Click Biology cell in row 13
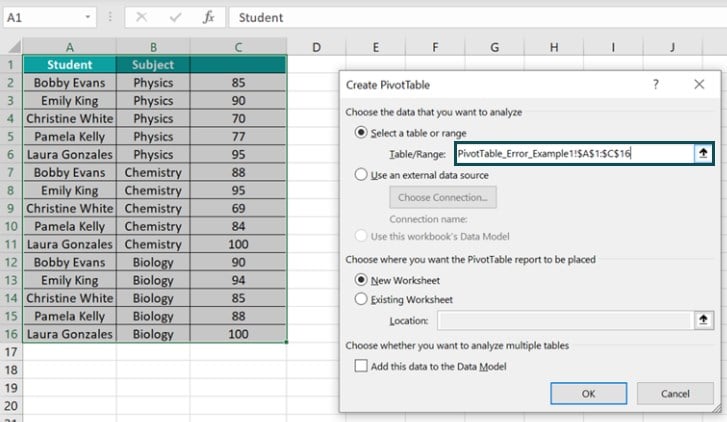Screen dimensions: 727x422 pyautogui.click(x=153, y=280)
